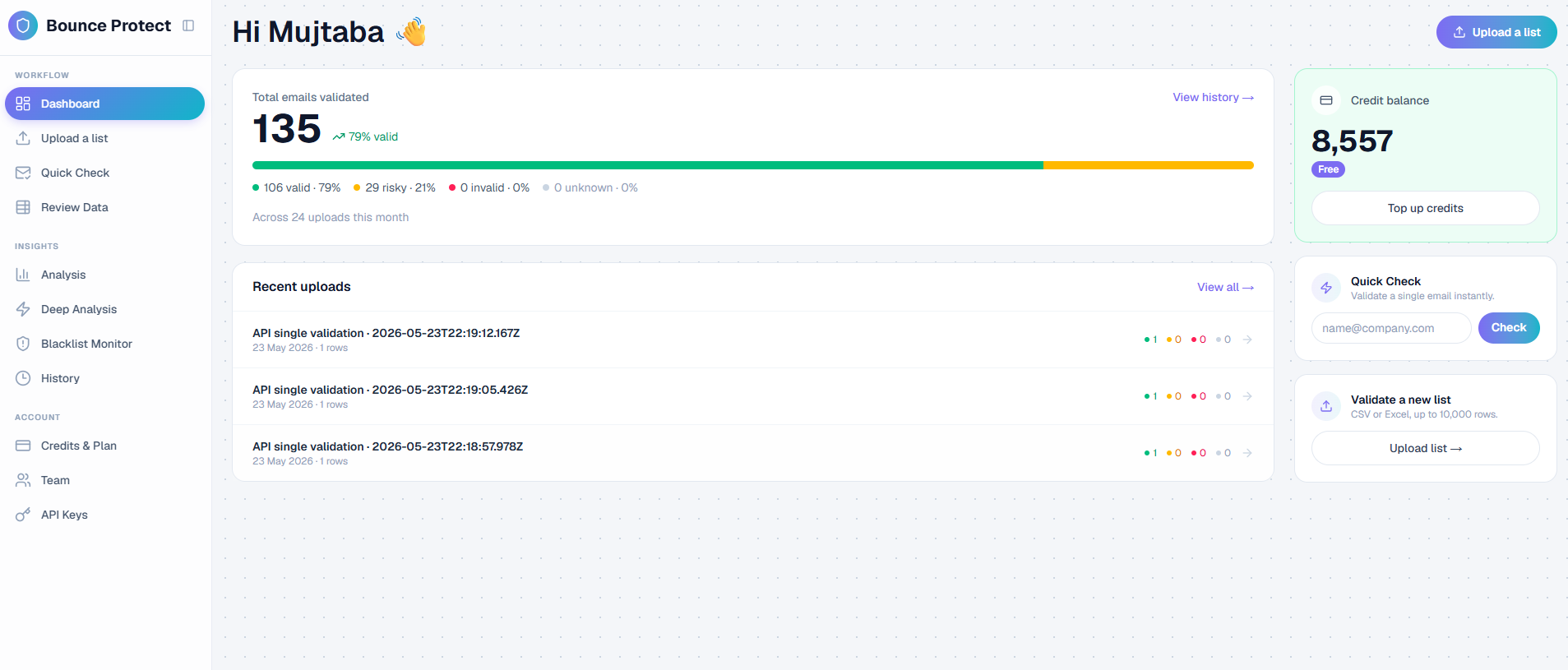The height and width of the screenshot is (670, 1568).
Task: Click the Check button
Action: (1509, 327)
